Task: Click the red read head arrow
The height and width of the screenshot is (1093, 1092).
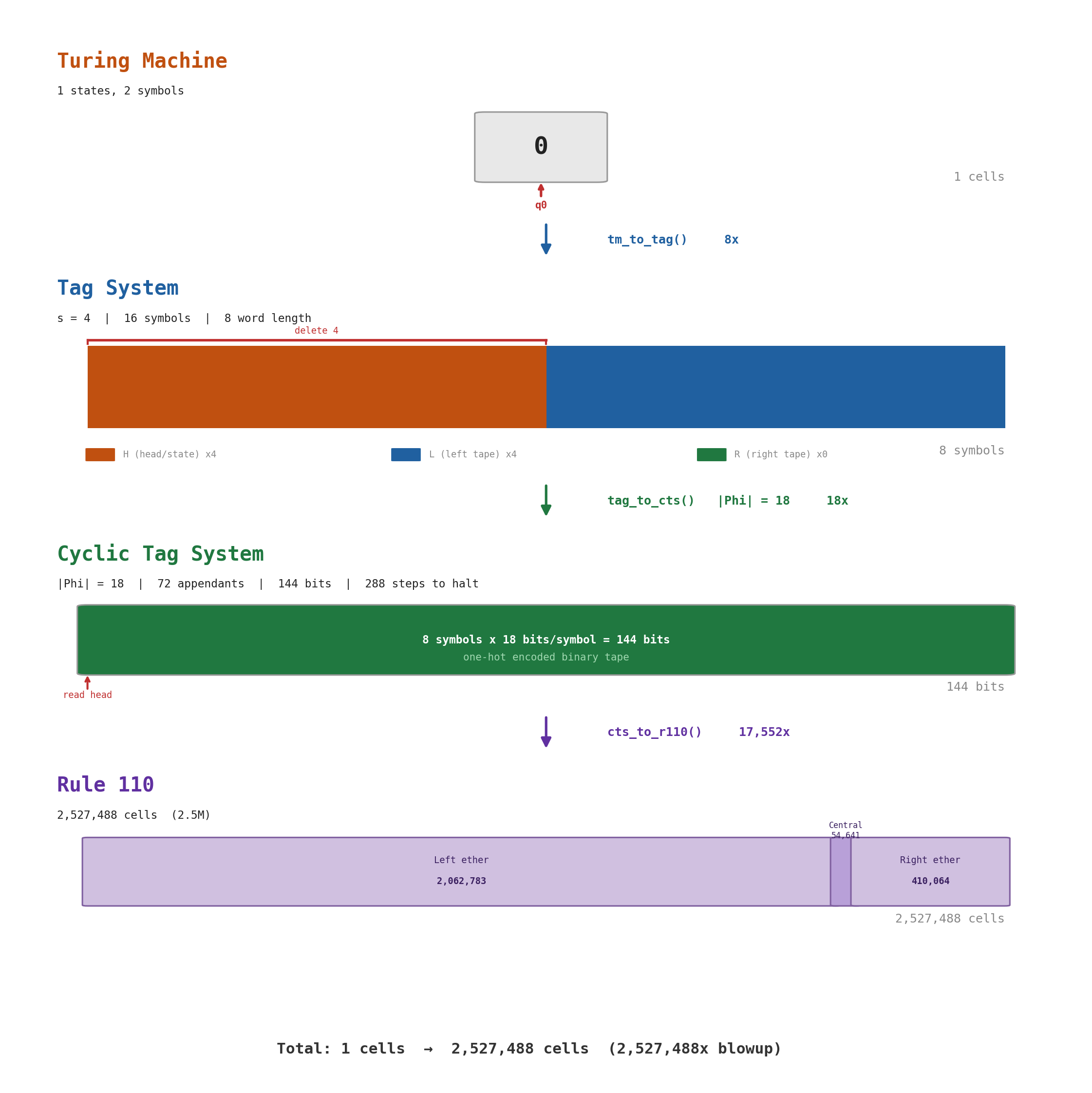Action: coord(87,683)
